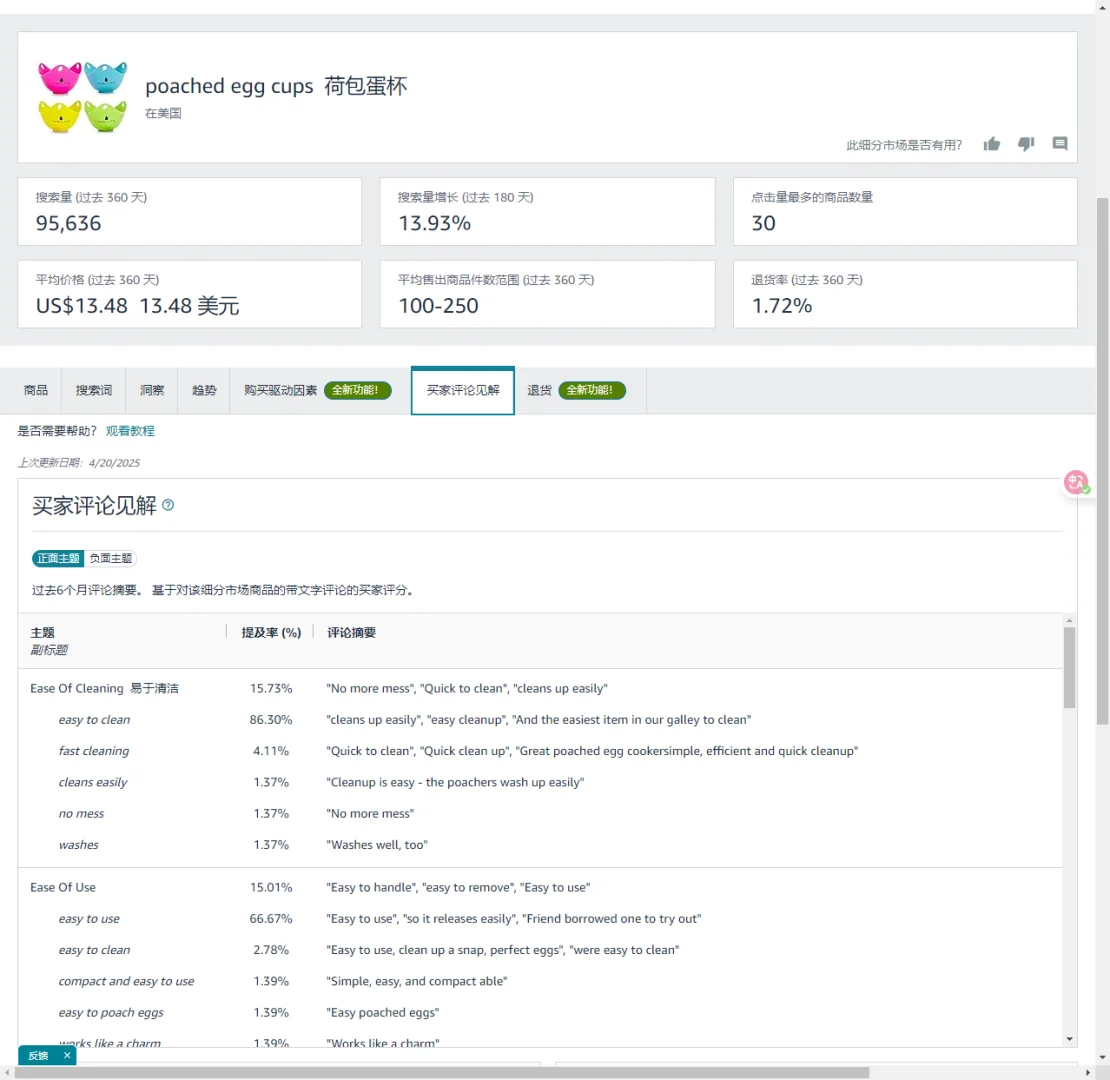The image size is (1110, 1080).
Task: Click the thumbs up feedback icon
Action: click(991, 144)
